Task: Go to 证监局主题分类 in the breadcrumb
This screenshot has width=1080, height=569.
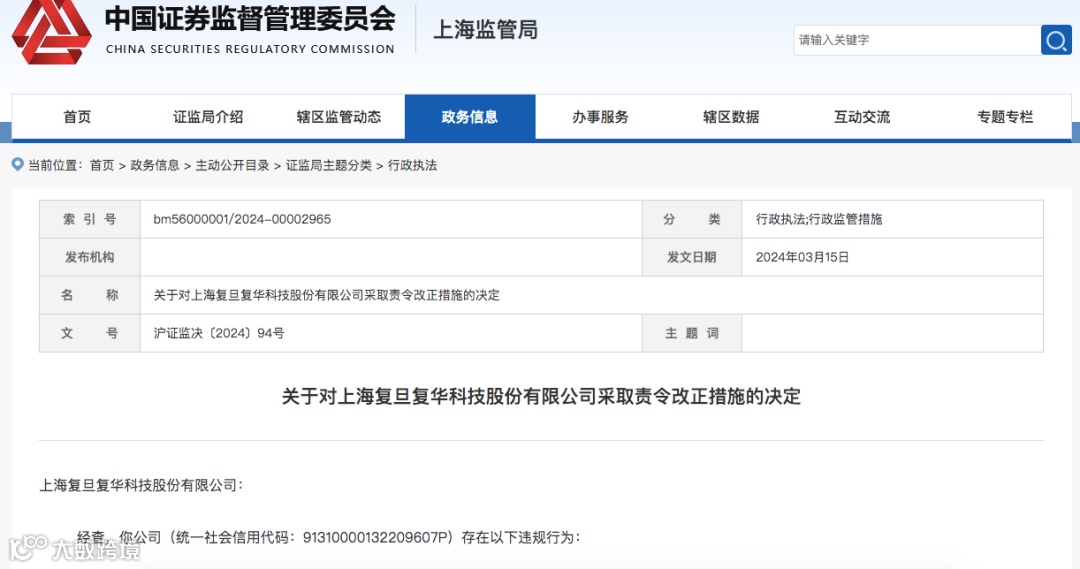Action: (329, 165)
